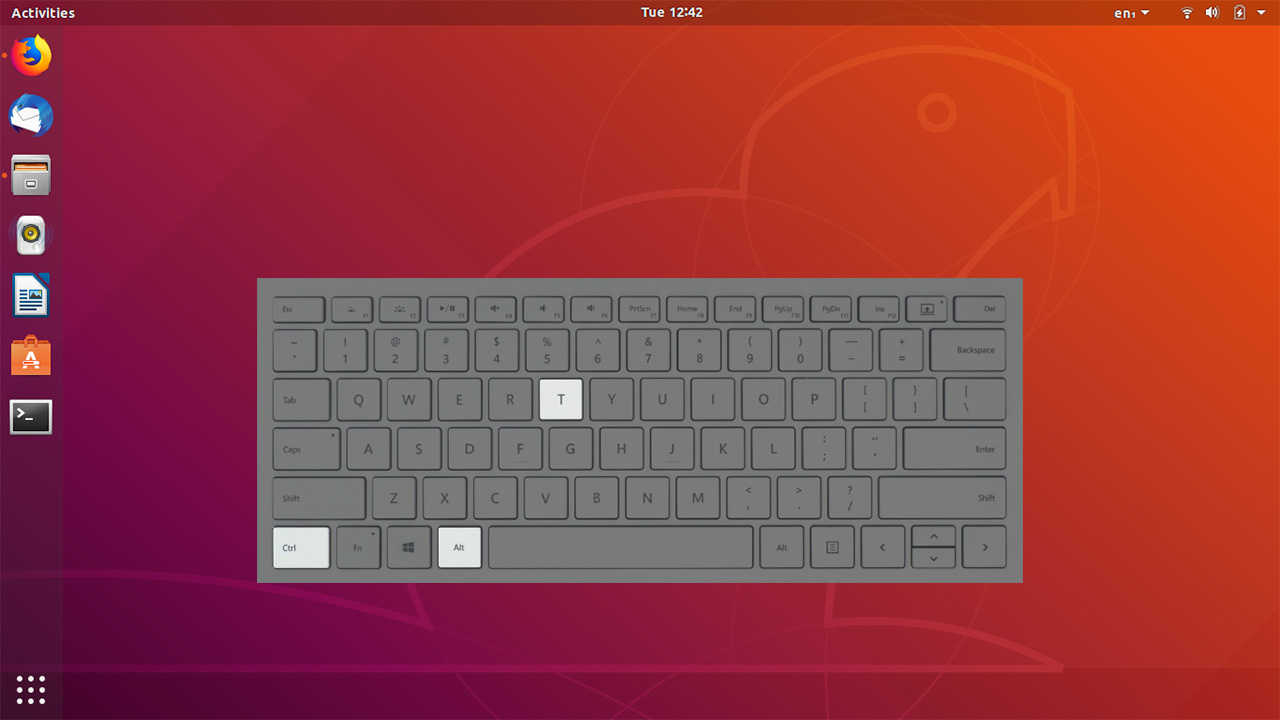Start the Rhythmbox music player
1280x720 pixels.
point(31,236)
